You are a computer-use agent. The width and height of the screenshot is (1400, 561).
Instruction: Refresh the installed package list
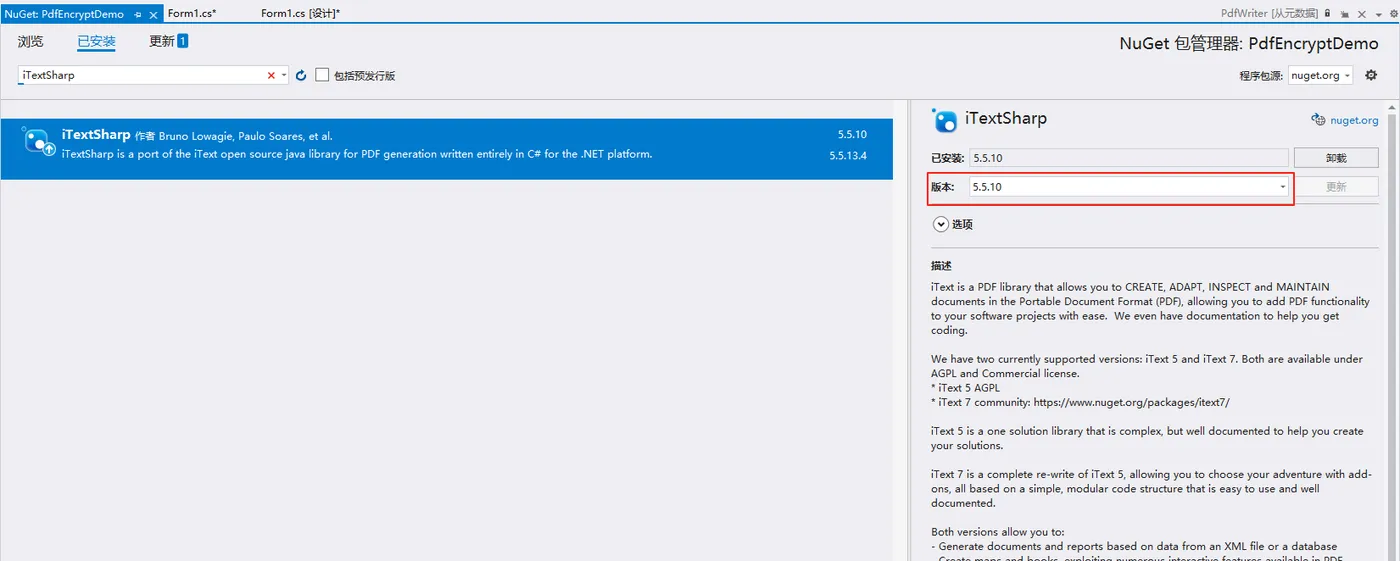pyautogui.click(x=301, y=75)
